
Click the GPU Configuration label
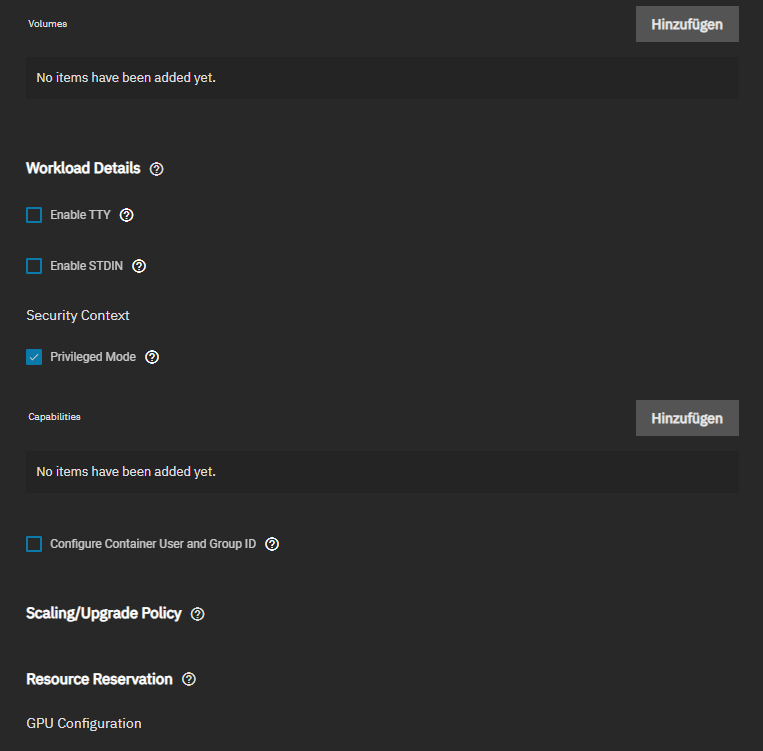coord(84,724)
